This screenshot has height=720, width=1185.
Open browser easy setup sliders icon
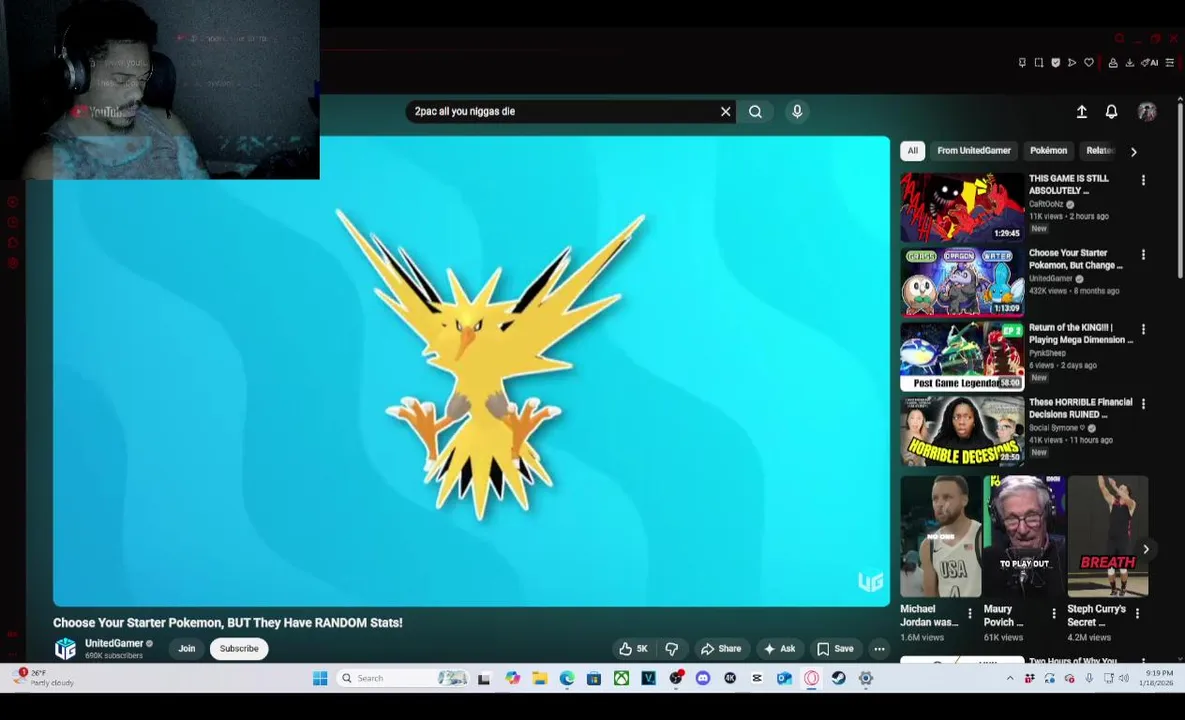[x=1170, y=63]
